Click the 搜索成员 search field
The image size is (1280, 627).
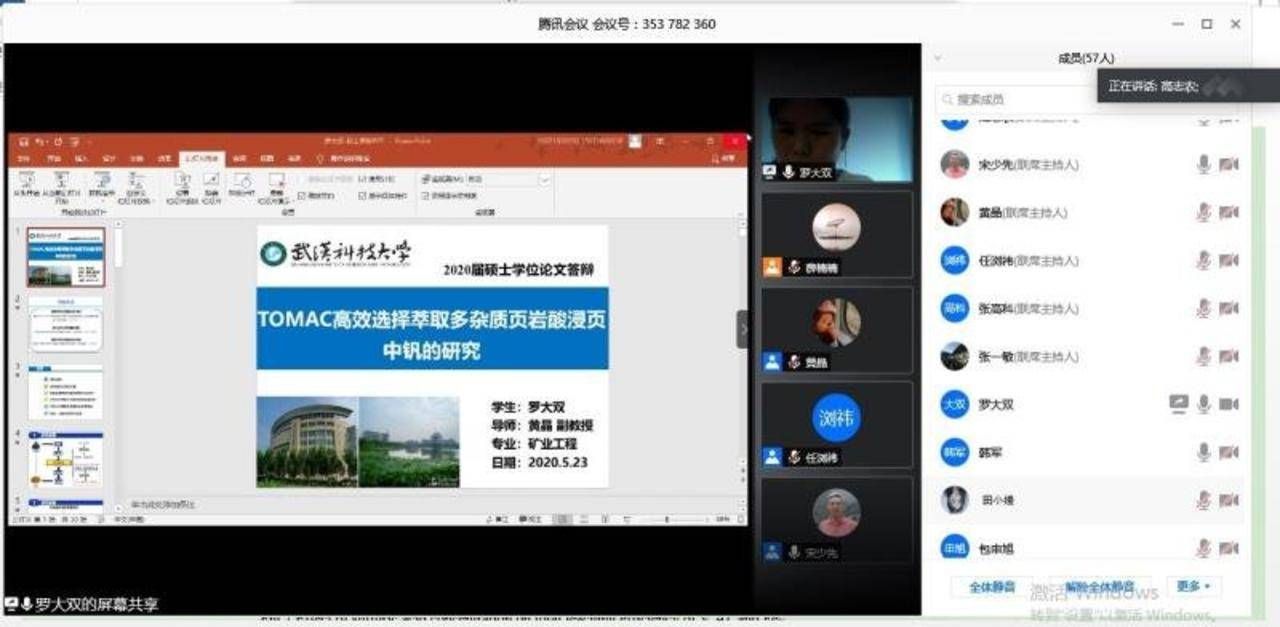tap(1010, 99)
